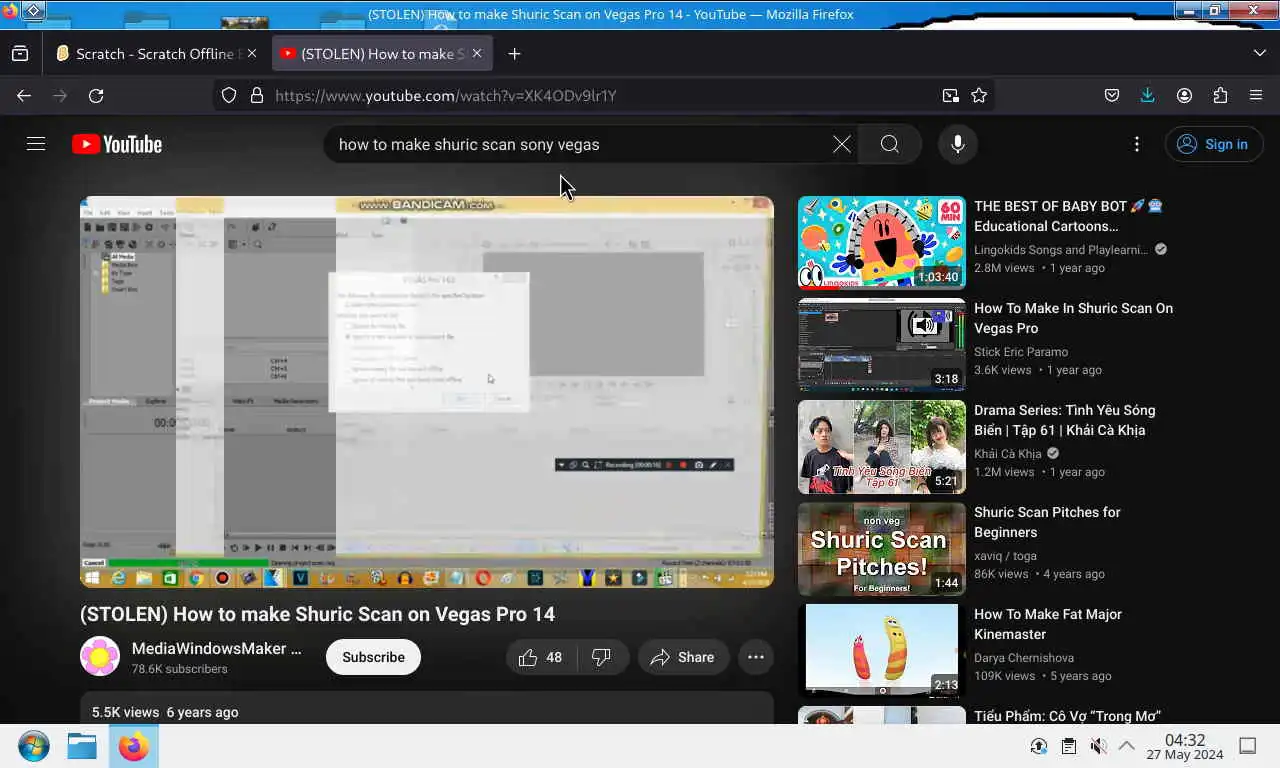Viewport: 1280px width, 768px height.
Task: Reload the current page
Action: (96, 95)
